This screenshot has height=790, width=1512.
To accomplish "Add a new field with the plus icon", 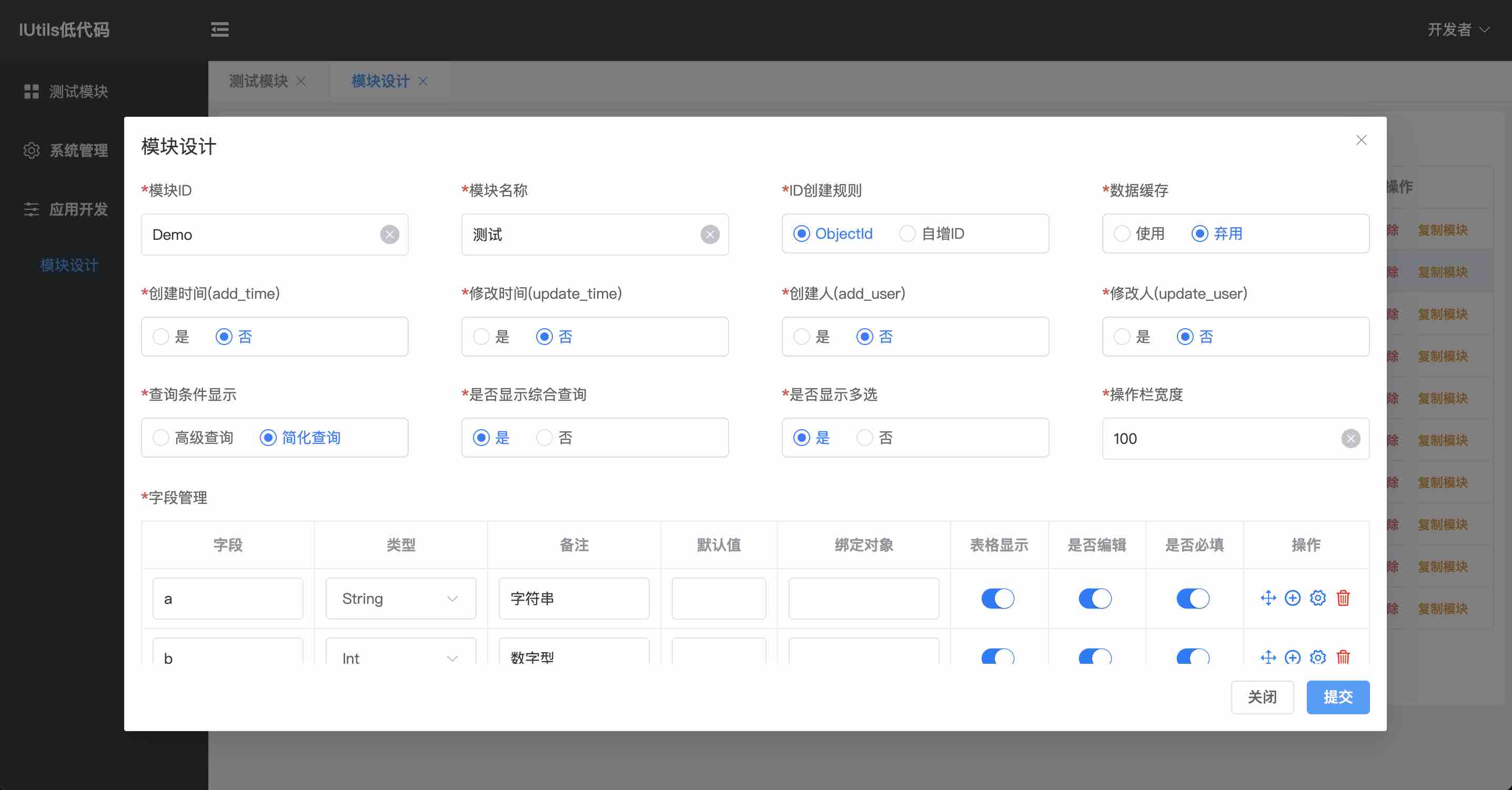I will (x=1293, y=598).
